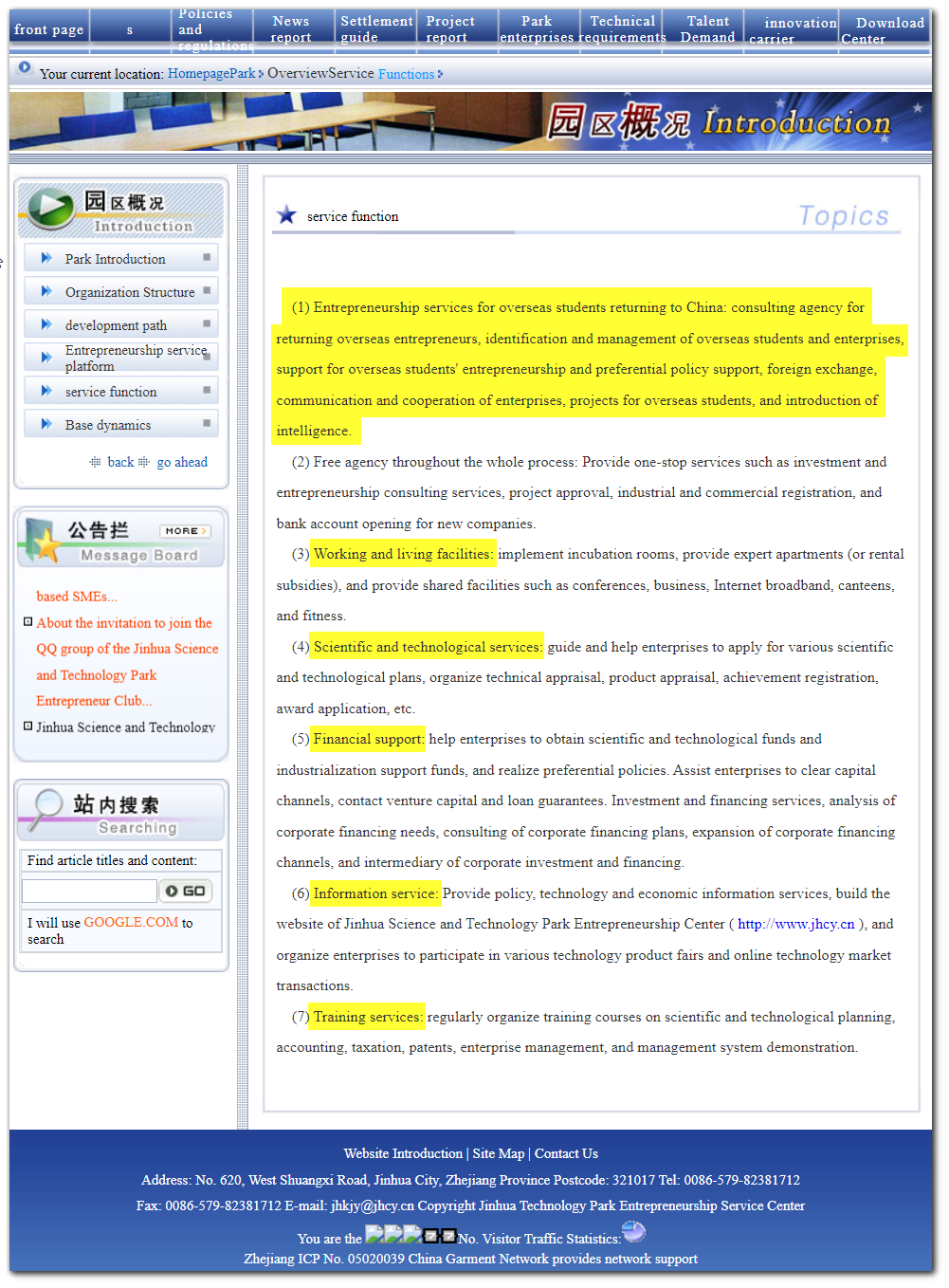Open the 'Jinhua Science and Technology' notice
Viewport: 949px width, 1288px height.
point(125,727)
